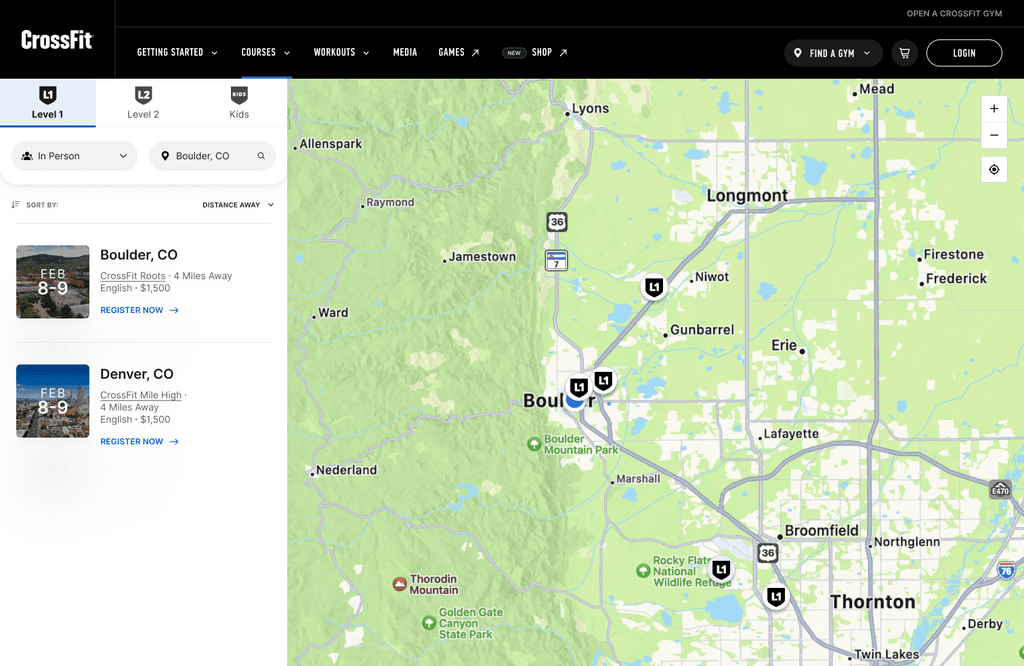
Task: Click the Boulder, CO course title
Action: point(138,255)
